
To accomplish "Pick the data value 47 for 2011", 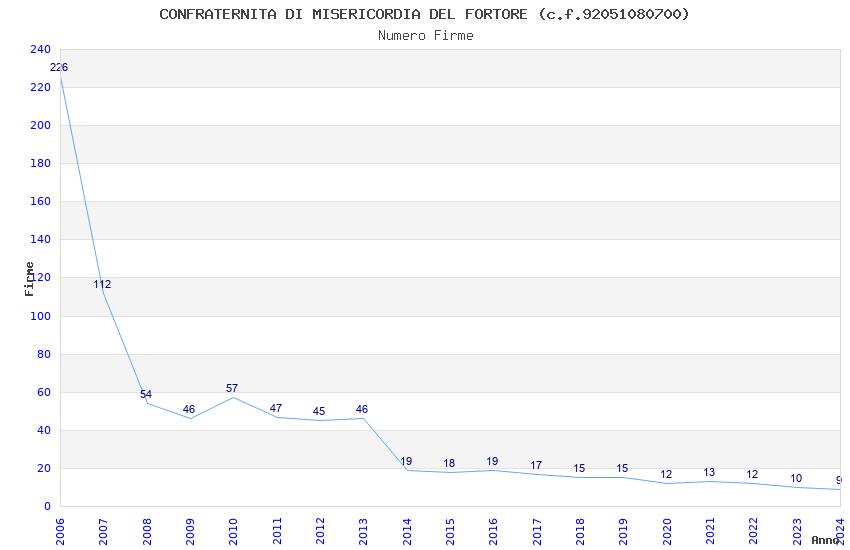I will point(275,408).
